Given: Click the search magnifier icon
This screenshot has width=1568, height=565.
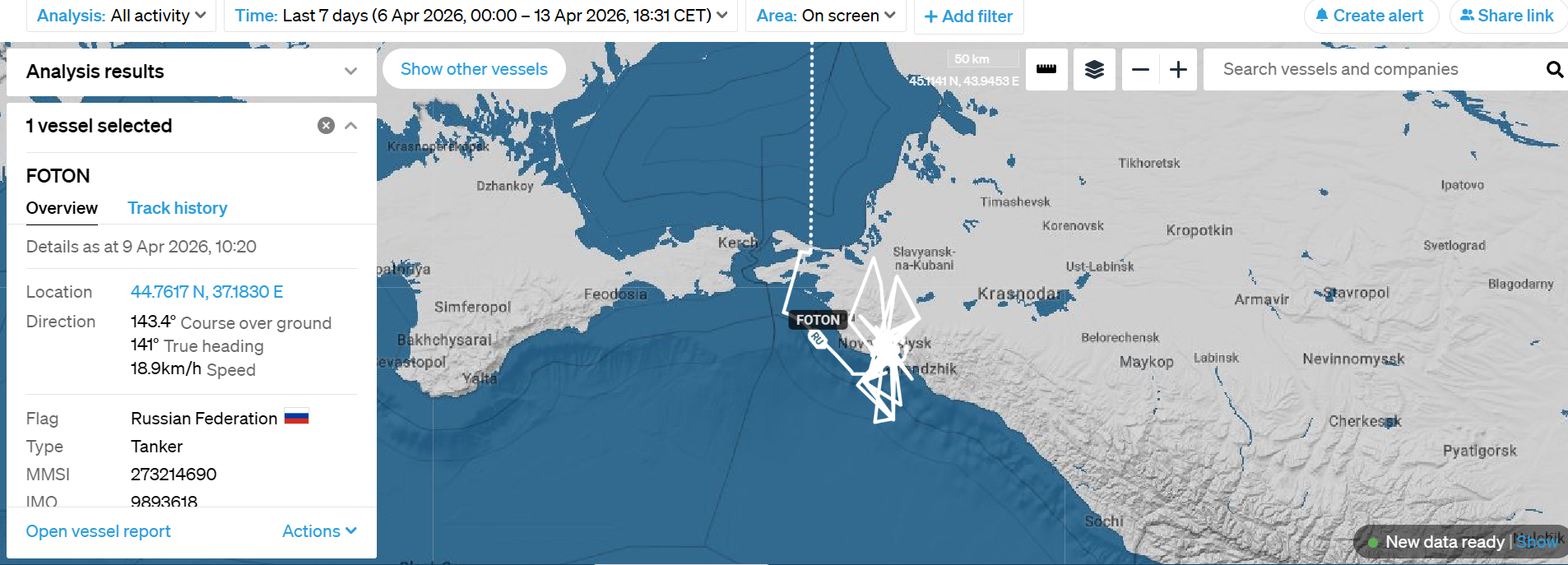Looking at the screenshot, I should tap(1554, 69).
